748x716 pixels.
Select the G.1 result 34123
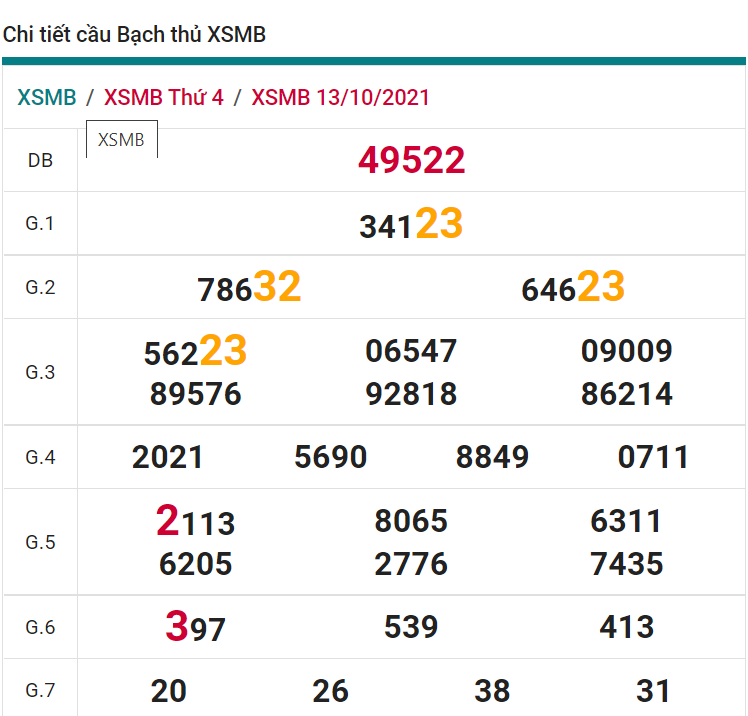click(x=411, y=224)
